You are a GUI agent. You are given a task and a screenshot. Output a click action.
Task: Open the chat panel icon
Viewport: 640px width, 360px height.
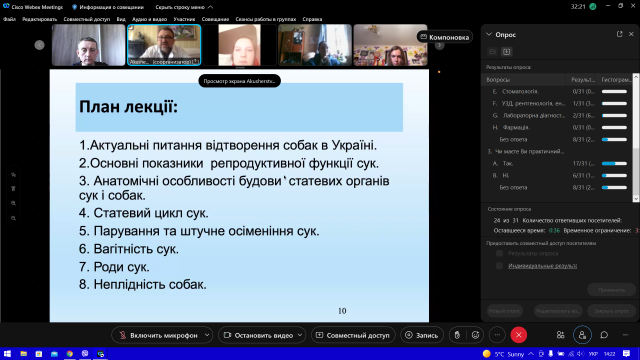(604, 335)
